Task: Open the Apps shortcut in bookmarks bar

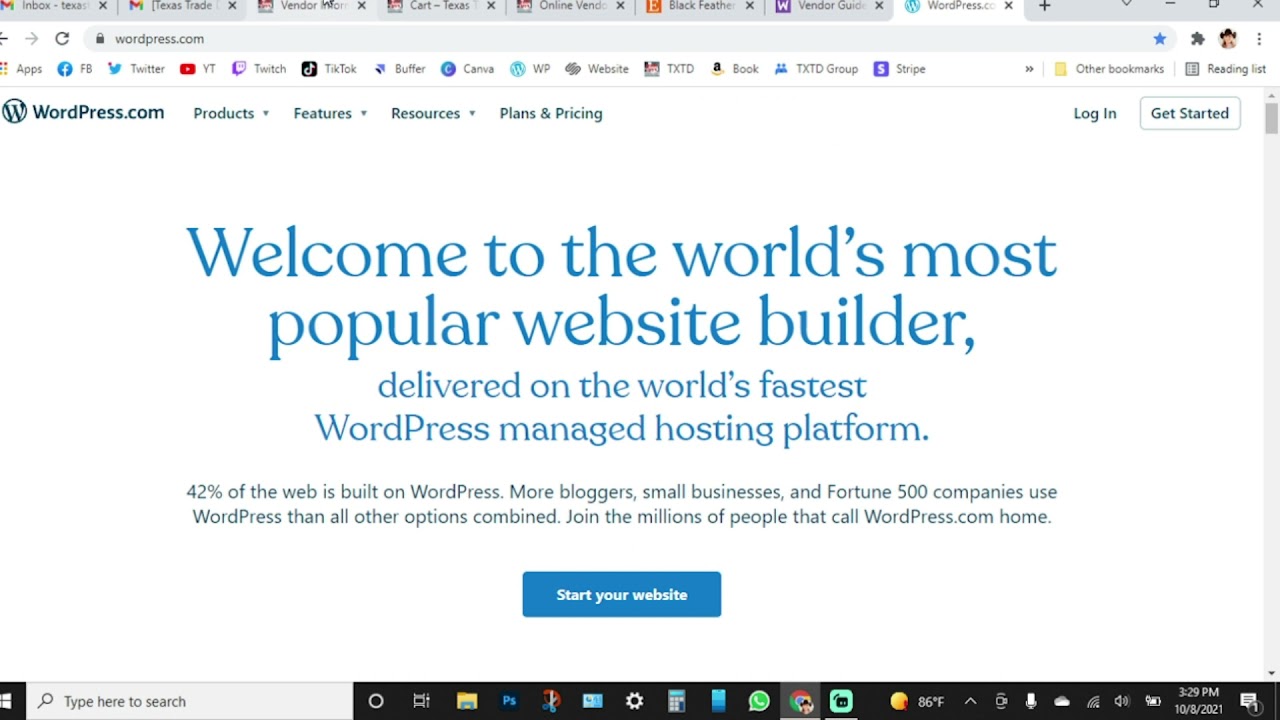Action: pyautogui.click(x=21, y=69)
